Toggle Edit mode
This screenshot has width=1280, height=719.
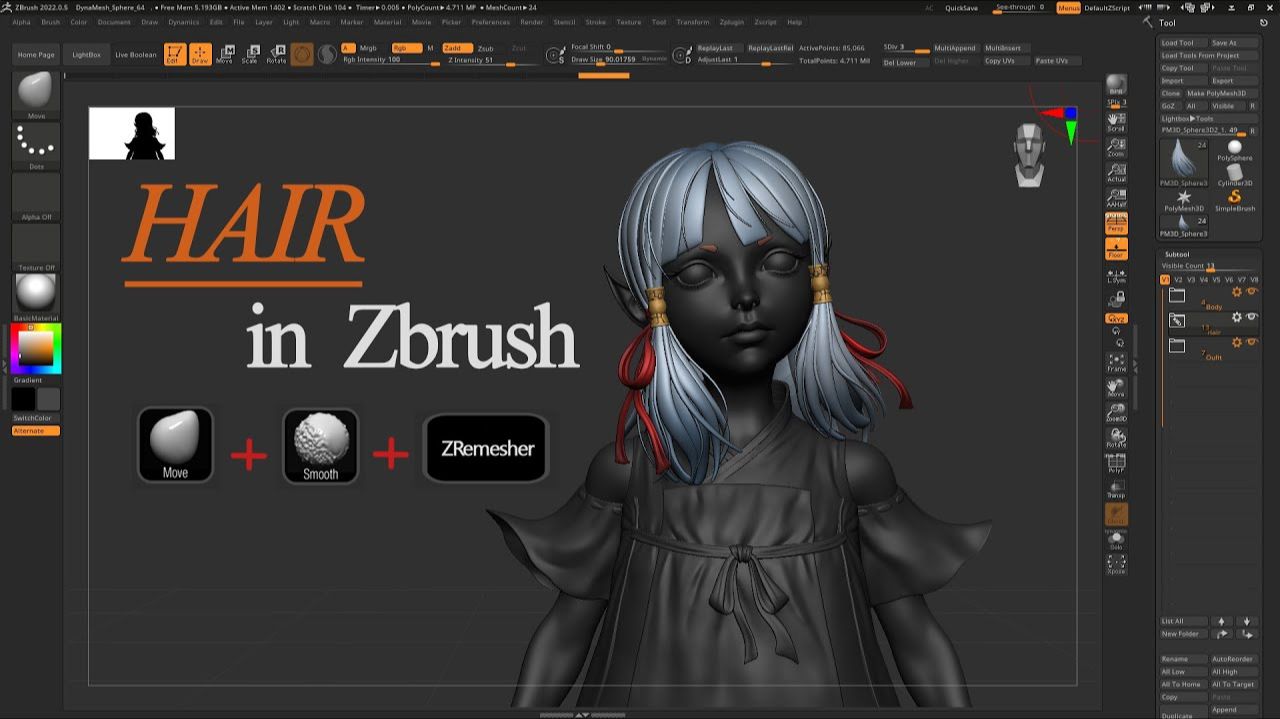point(174,54)
